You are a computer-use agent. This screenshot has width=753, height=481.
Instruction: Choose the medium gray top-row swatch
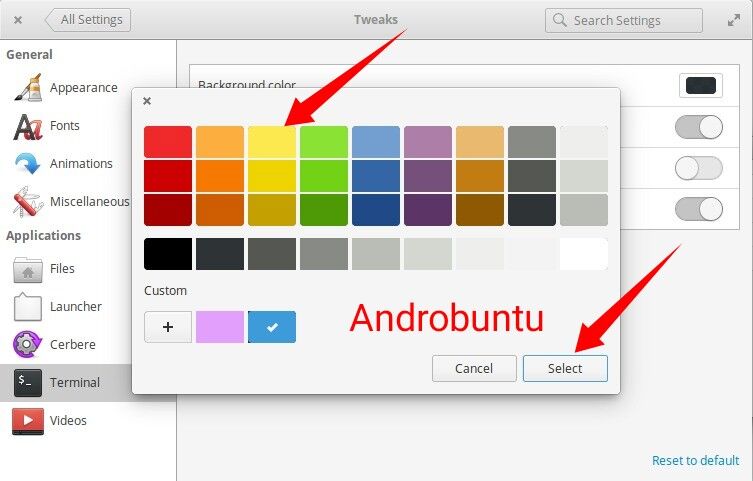point(532,142)
